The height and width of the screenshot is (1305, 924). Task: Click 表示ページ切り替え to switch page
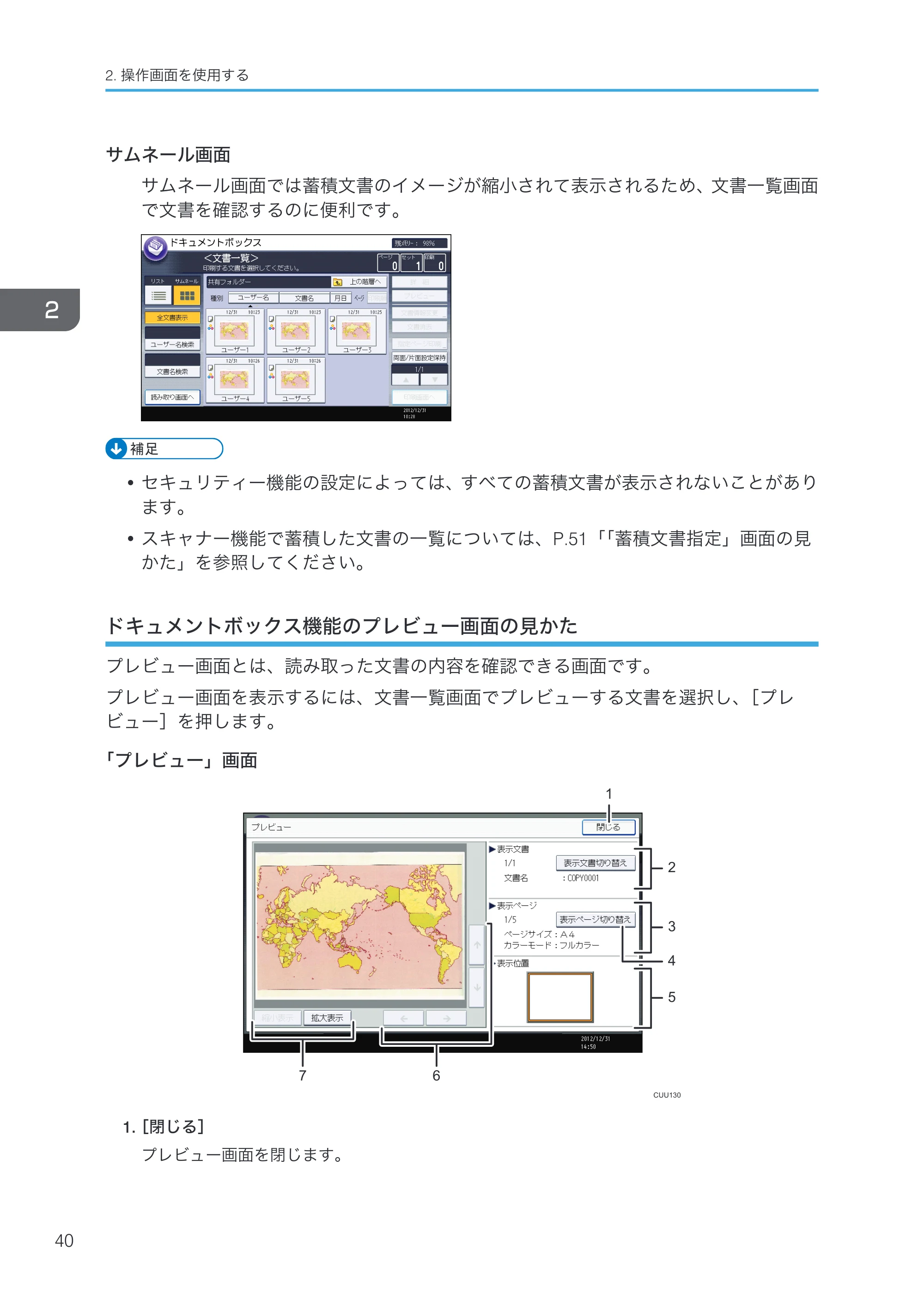595,919
